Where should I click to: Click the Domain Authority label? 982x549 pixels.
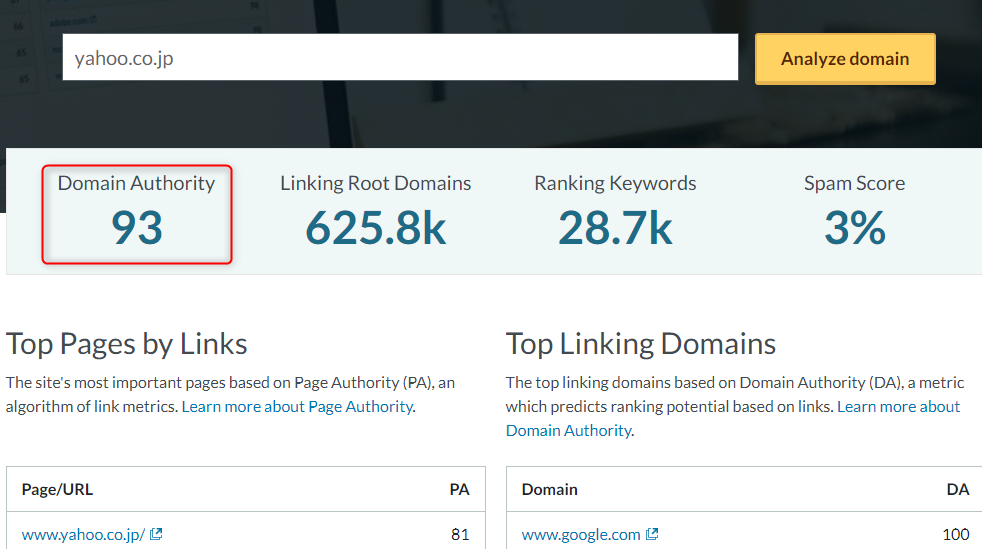137,183
